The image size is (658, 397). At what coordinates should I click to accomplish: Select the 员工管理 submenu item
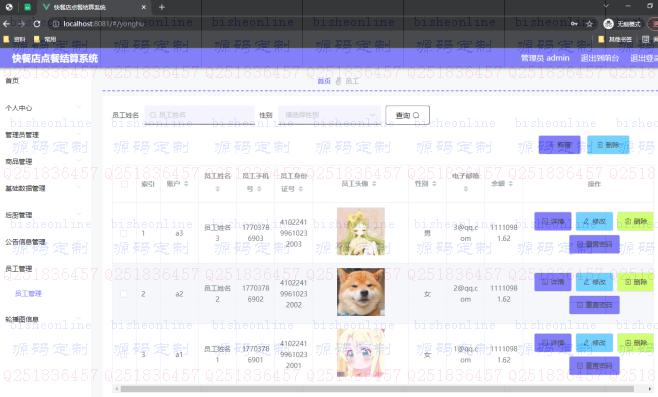28,293
